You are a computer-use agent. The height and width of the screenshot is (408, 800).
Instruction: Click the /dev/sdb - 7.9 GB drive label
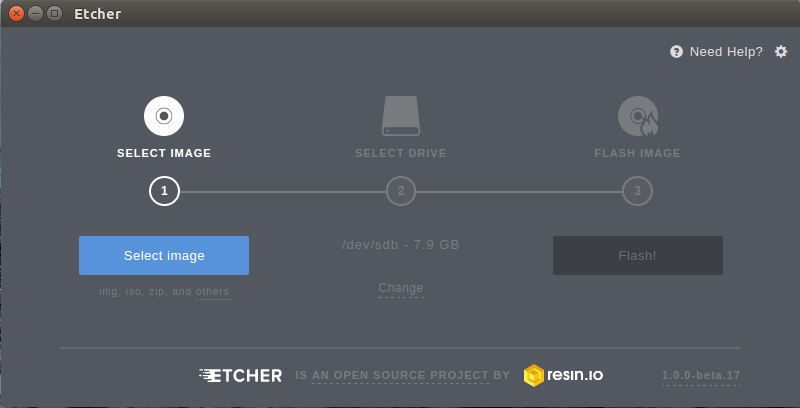pos(401,245)
